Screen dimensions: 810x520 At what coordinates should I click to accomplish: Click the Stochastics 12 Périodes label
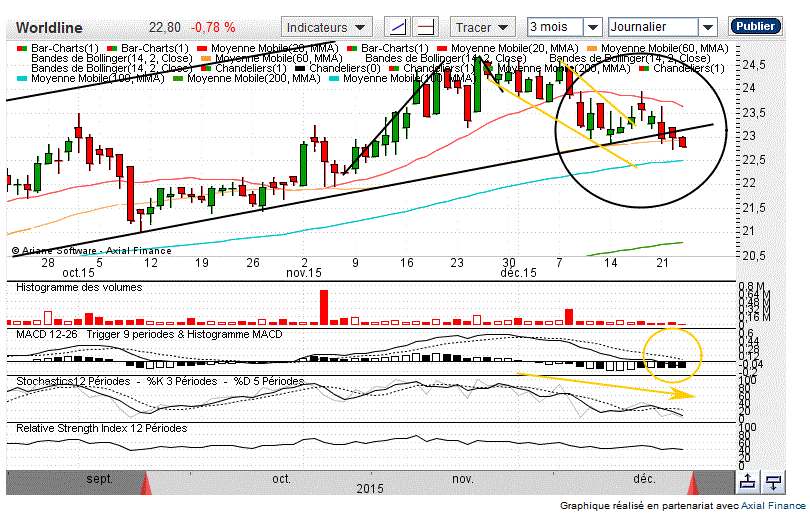(73, 381)
